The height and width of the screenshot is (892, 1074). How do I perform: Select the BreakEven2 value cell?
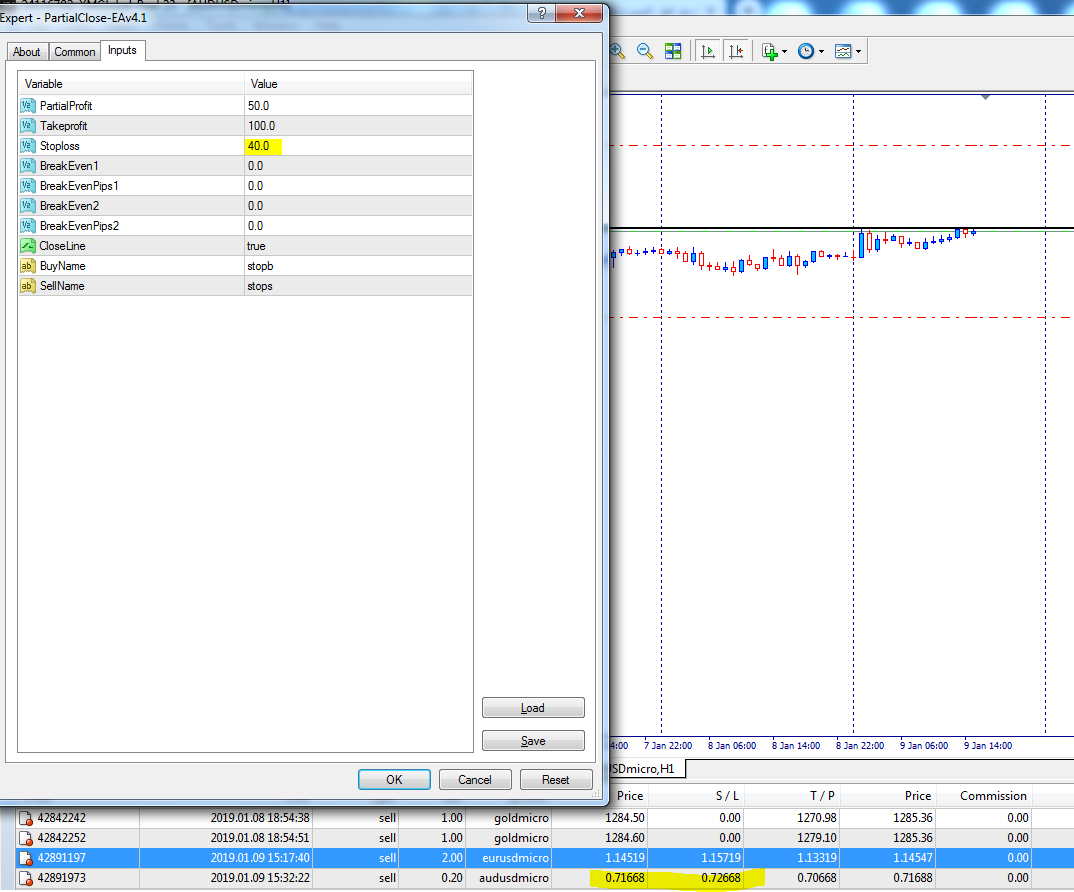[x=358, y=206]
